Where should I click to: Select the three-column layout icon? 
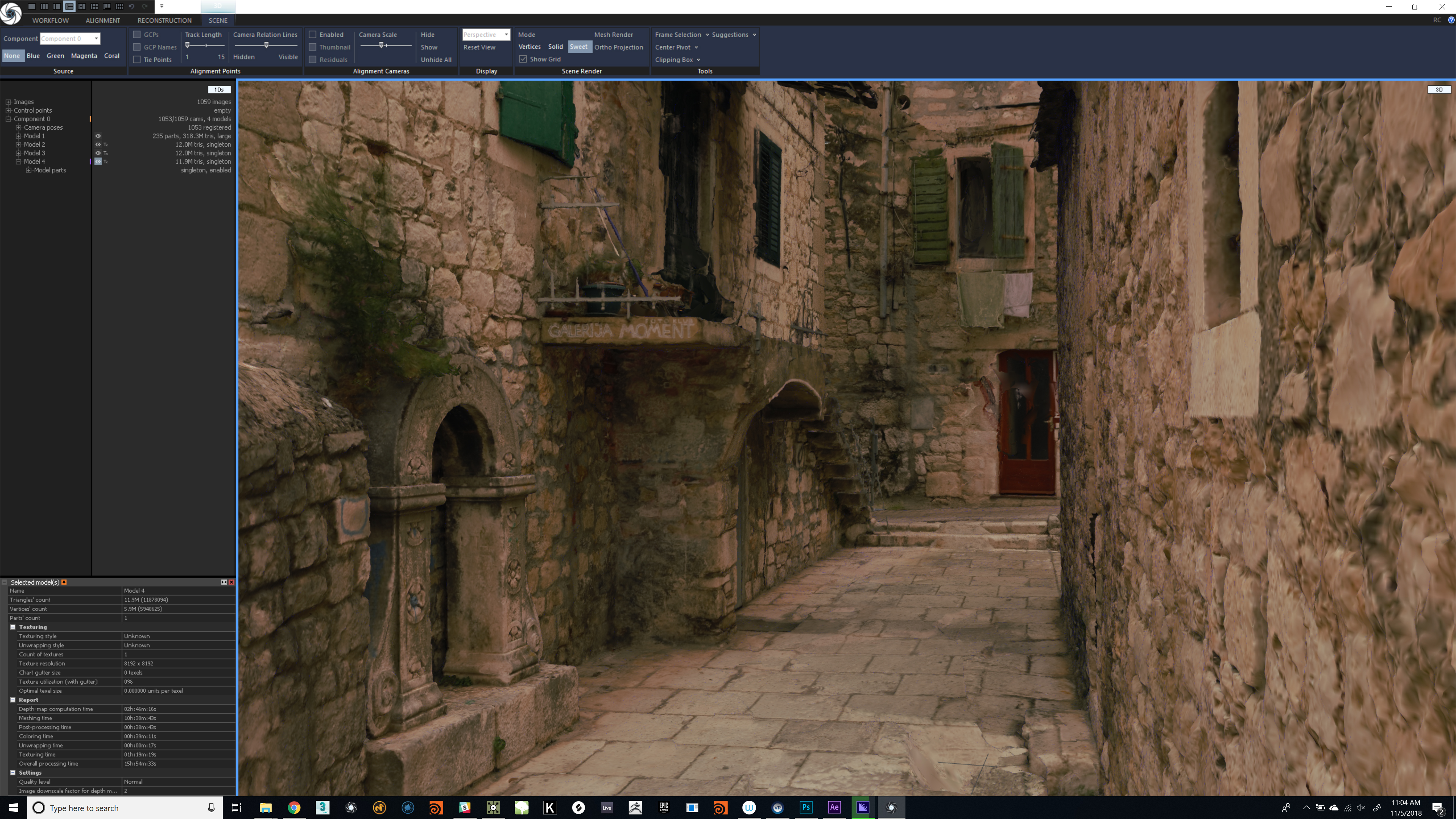point(44,6)
